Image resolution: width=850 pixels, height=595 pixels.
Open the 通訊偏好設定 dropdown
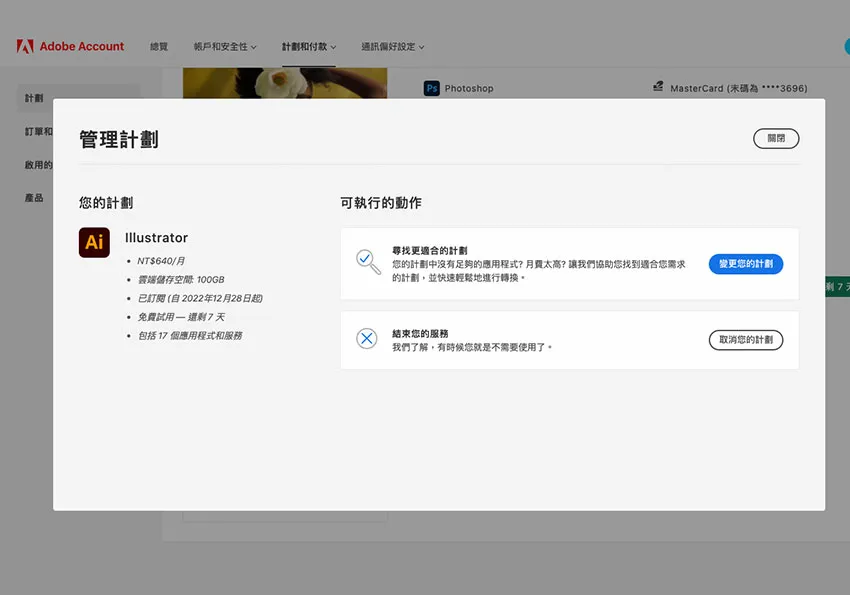click(392, 47)
